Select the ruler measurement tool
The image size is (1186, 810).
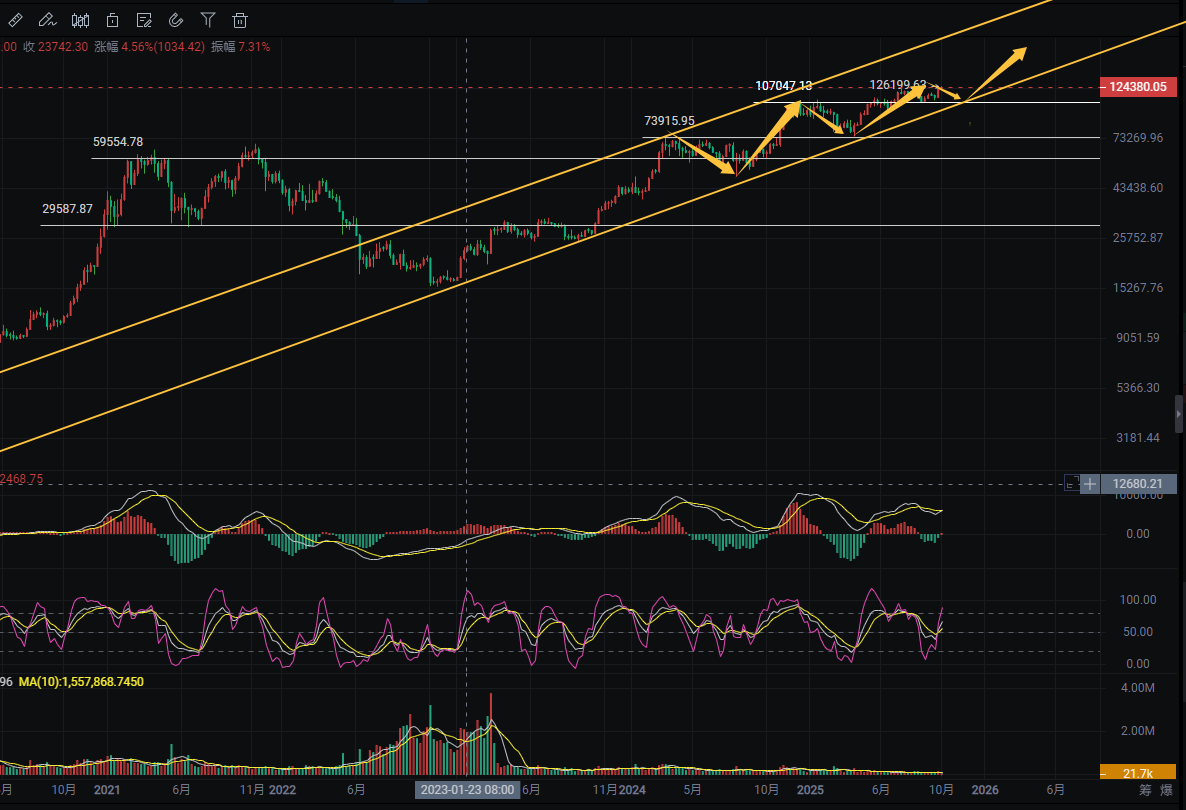(x=15, y=20)
